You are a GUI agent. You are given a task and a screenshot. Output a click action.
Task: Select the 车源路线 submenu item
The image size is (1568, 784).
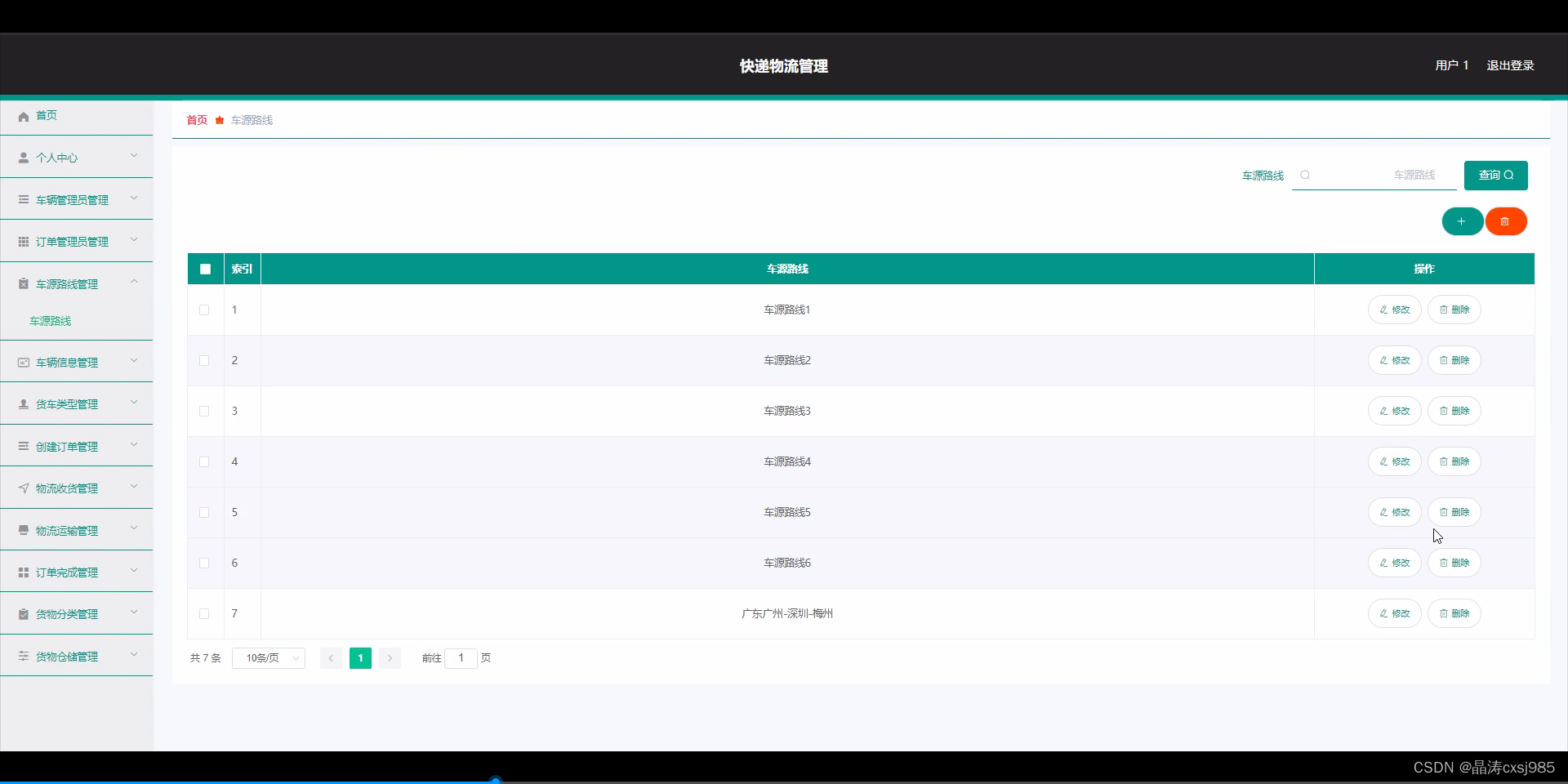point(51,321)
